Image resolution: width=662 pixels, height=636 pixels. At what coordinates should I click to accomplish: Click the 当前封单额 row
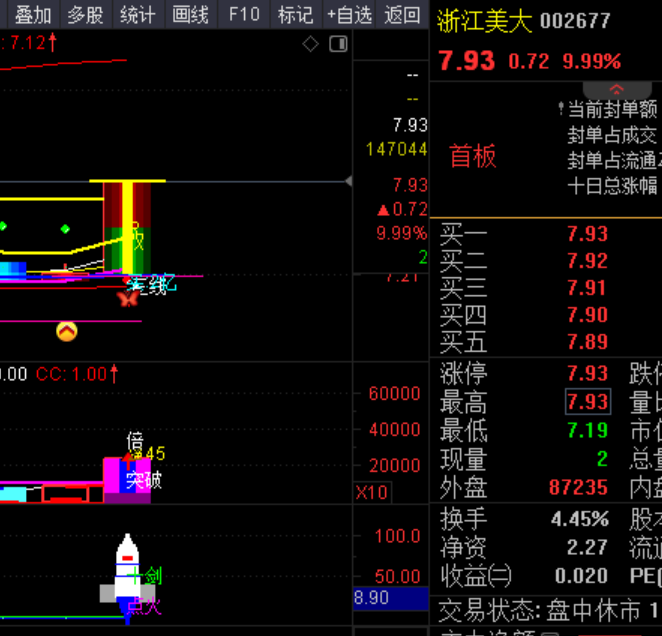point(613,110)
